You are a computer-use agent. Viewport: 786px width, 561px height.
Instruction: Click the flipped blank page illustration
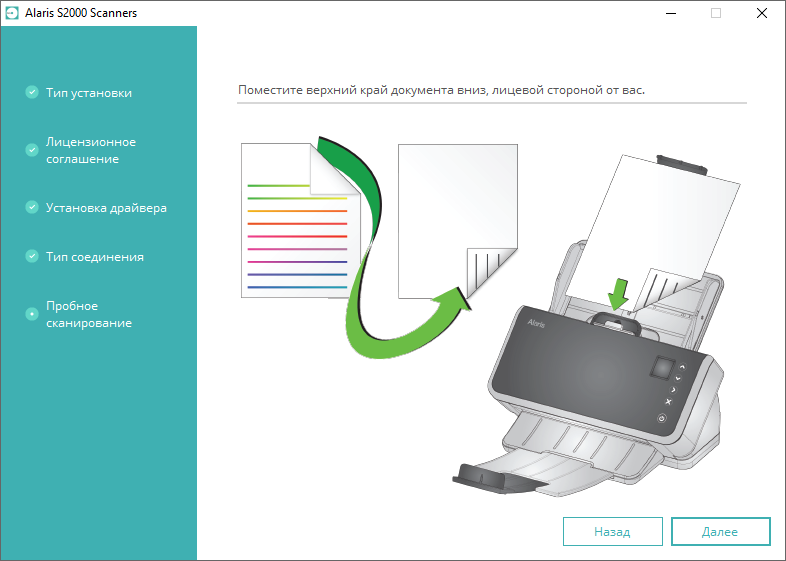tap(458, 222)
